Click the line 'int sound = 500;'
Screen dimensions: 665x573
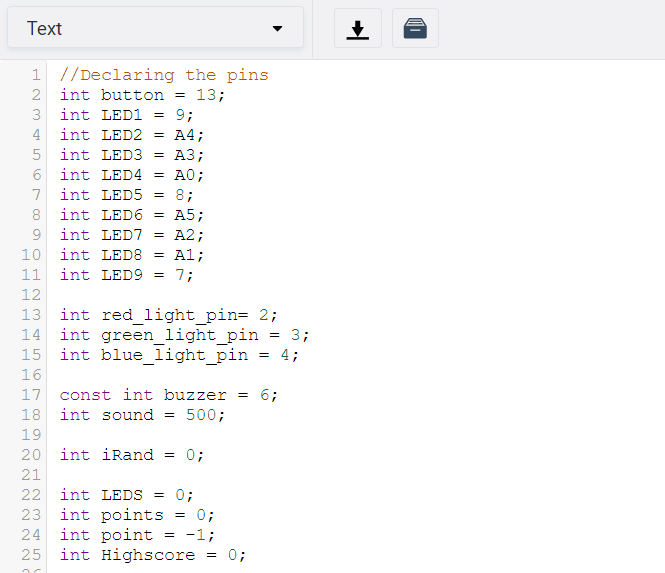pos(142,415)
